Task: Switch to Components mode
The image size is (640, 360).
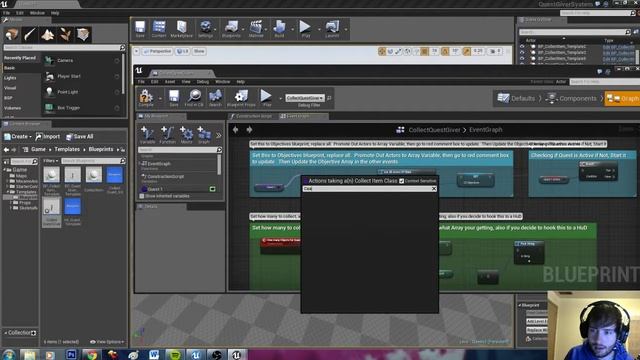Action: 571,98
